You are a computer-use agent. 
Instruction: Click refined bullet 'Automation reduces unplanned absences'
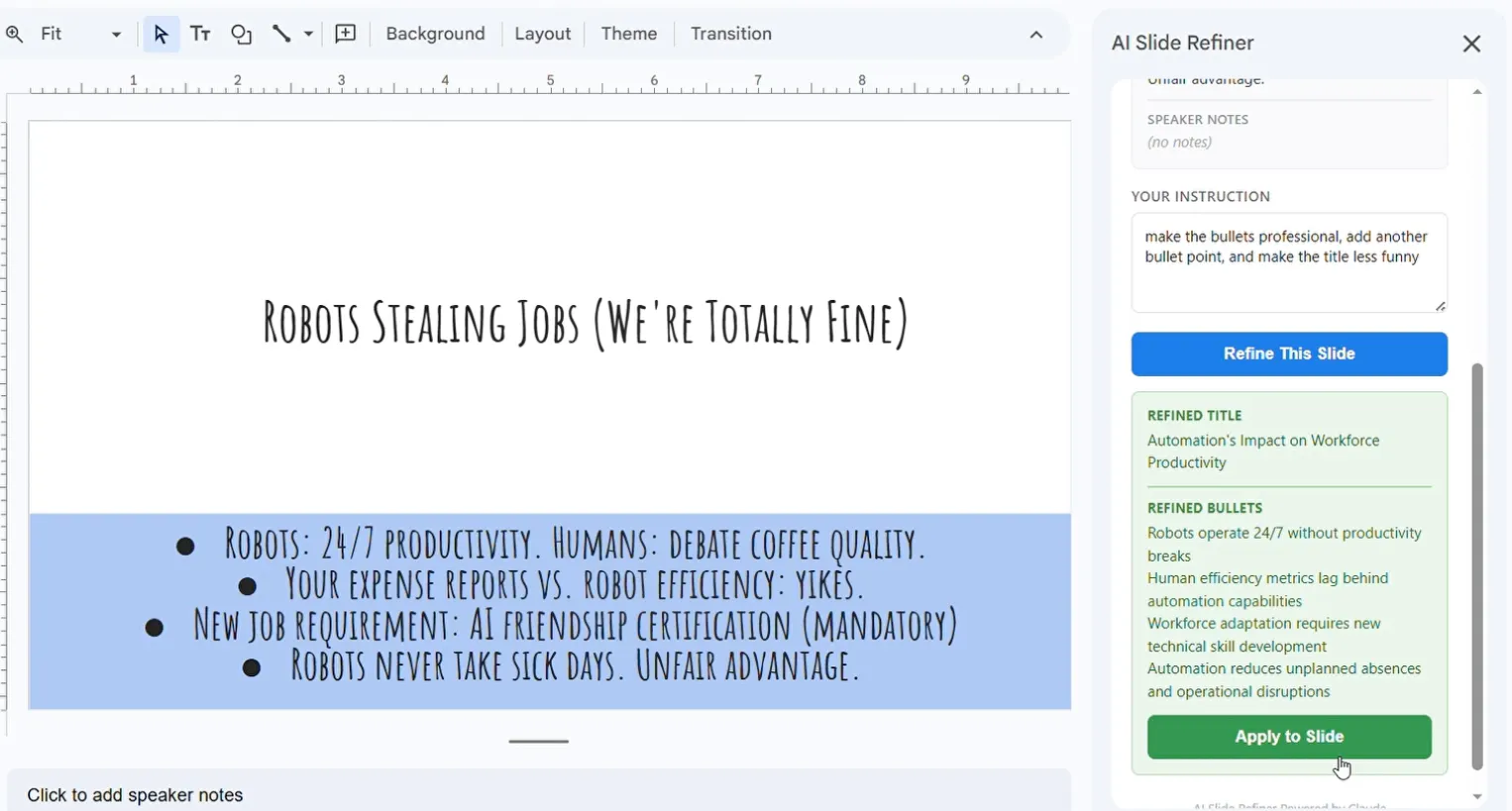click(x=1284, y=680)
